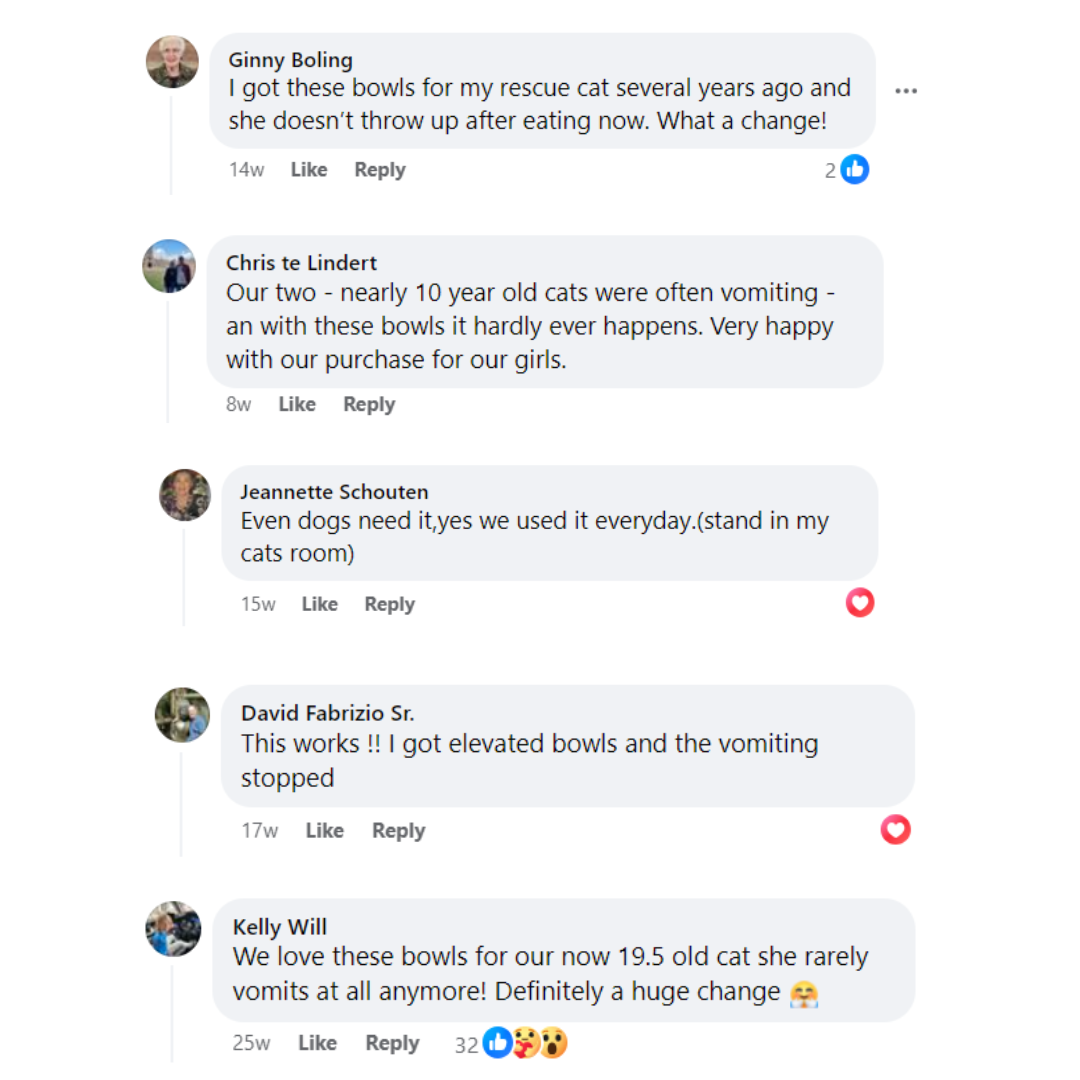Image resolution: width=1080 pixels, height=1080 pixels.
Task: Open Chris te Lindert's profile picture
Action: pos(168,266)
